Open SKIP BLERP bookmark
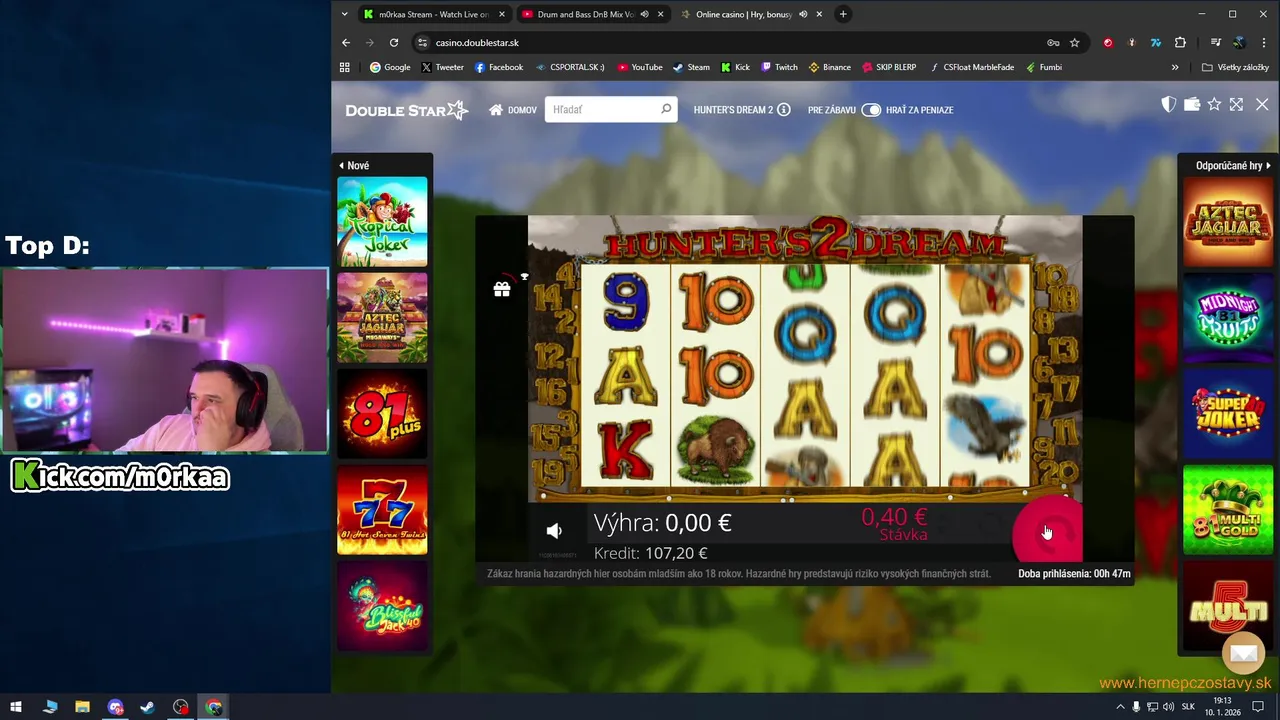 click(889, 67)
